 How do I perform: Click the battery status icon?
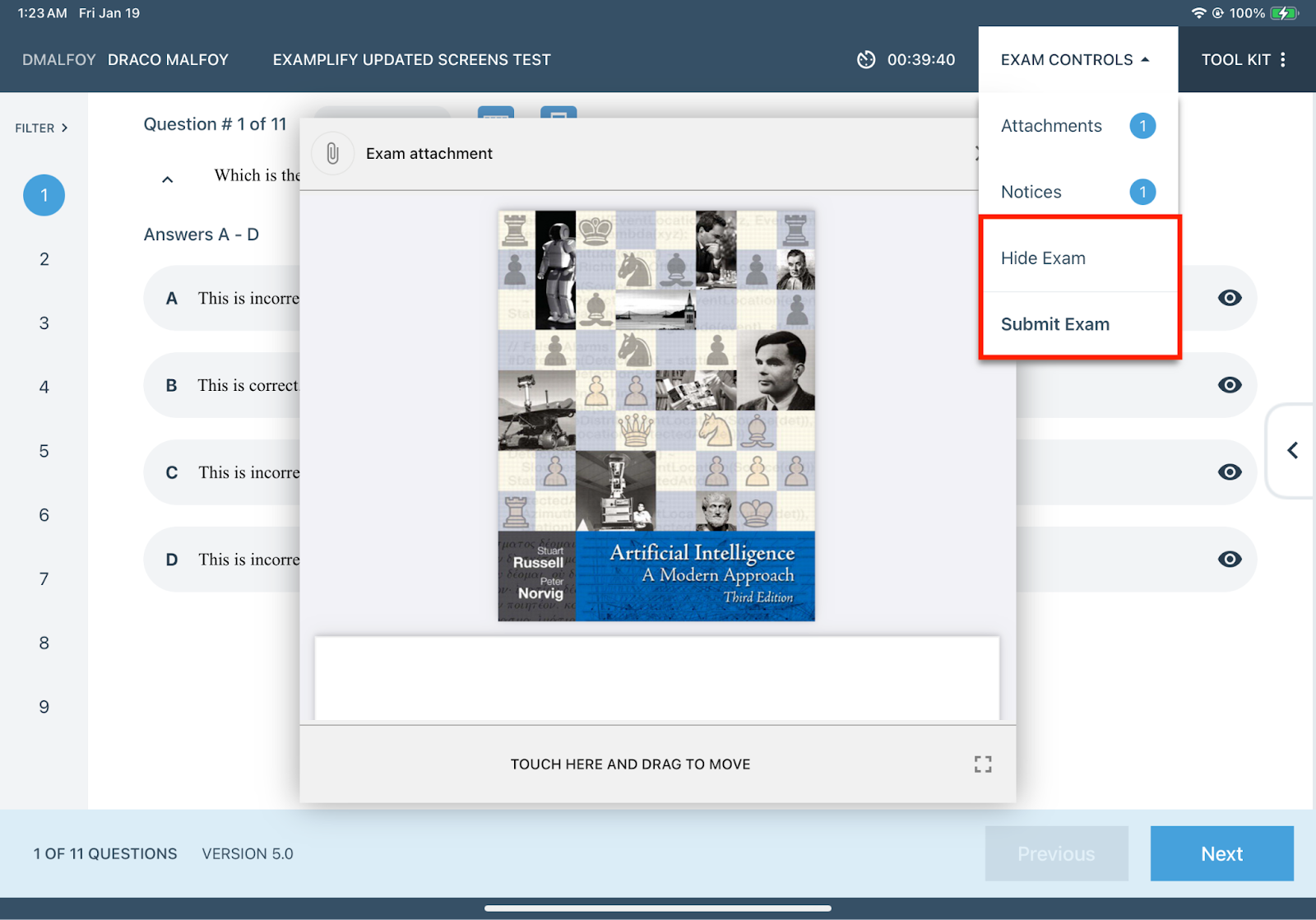(1284, 13)
